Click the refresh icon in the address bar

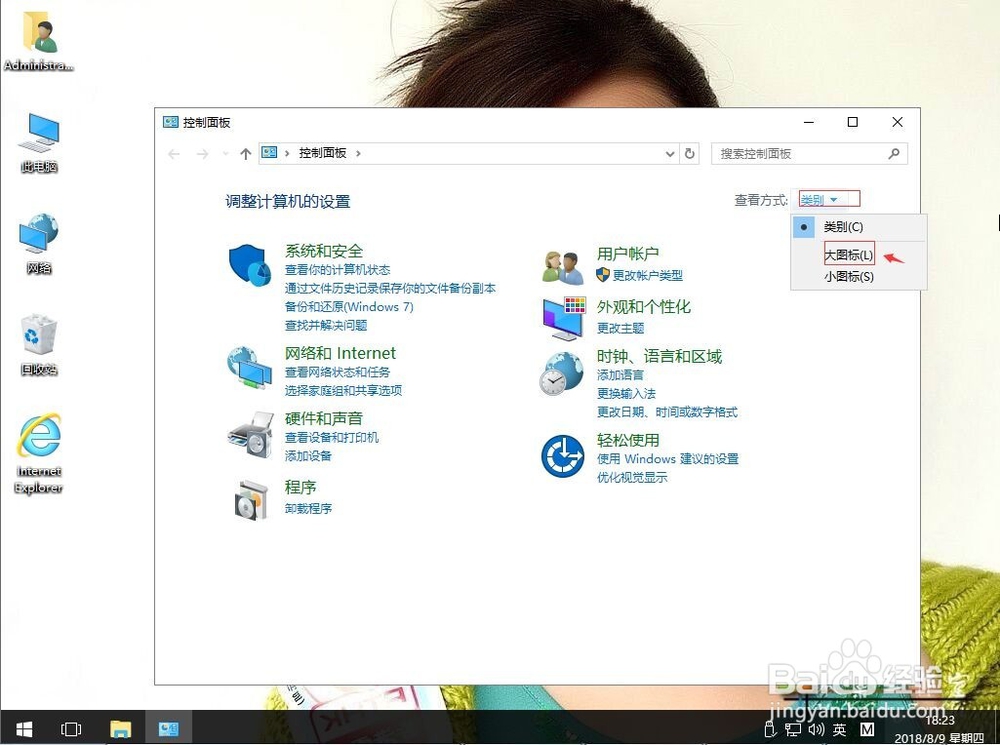(x=690, y=153)
